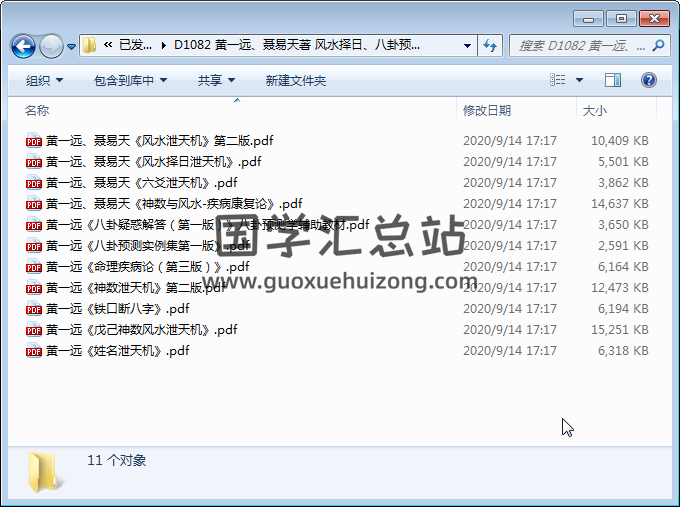Select file name 《戊己神数风水泄天机》.pdf

tap(142, 330)
